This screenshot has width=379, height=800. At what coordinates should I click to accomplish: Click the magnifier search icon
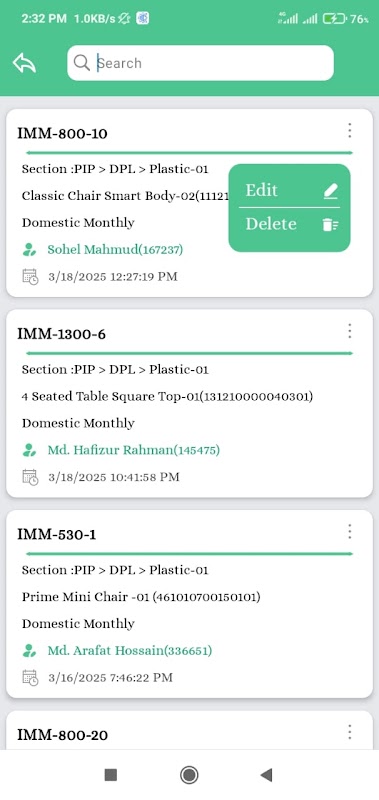click(82, 63)
